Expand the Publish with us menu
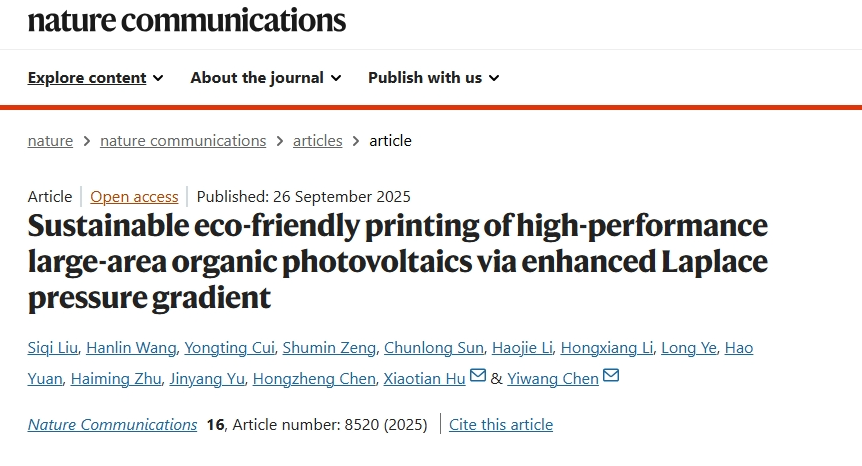 click(x=433, y=77)
